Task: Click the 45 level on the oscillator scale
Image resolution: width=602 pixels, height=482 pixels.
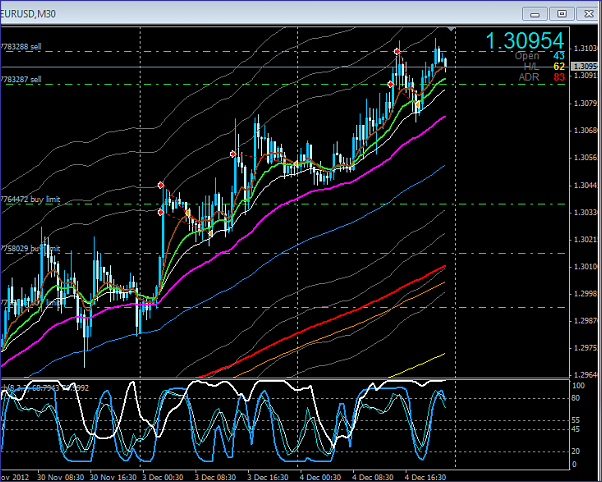Action: (576, 429)
